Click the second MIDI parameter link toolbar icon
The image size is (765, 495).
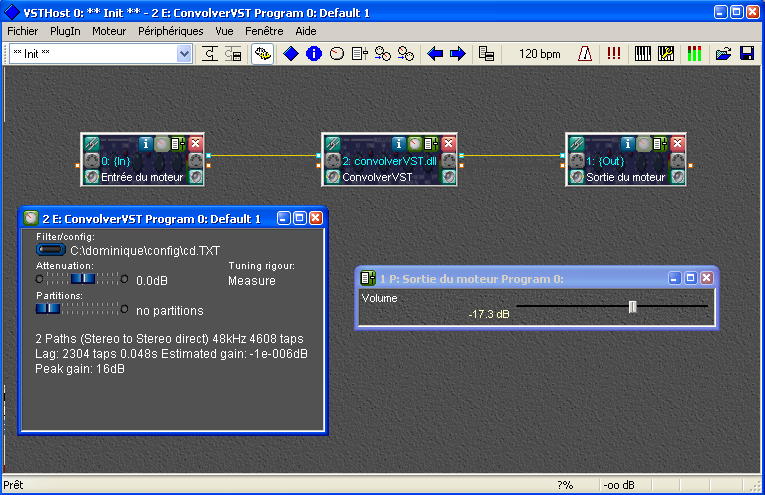(x=405, y=54)
